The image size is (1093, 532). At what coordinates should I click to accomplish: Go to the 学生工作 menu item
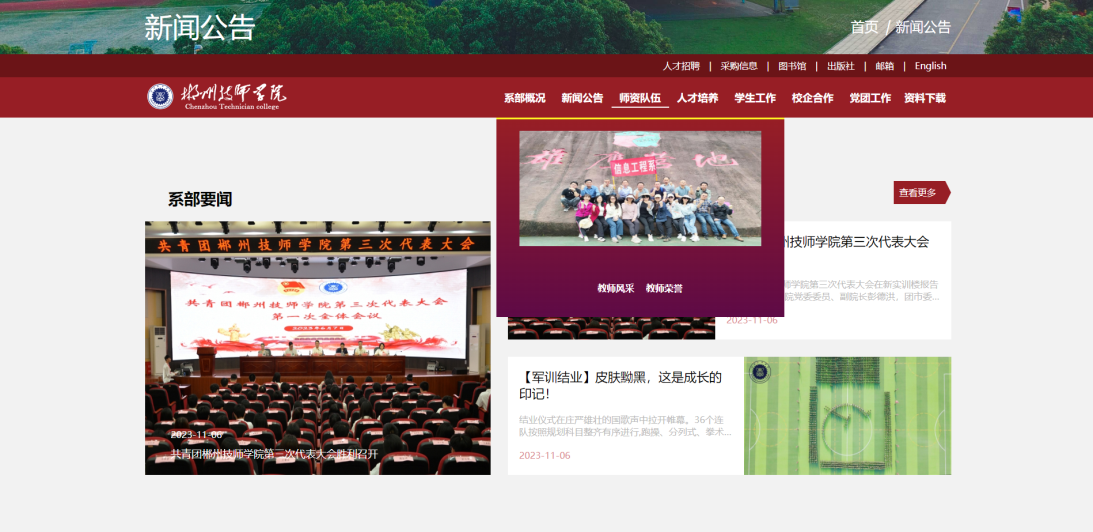pyautogui.click(x=755, y=98)
